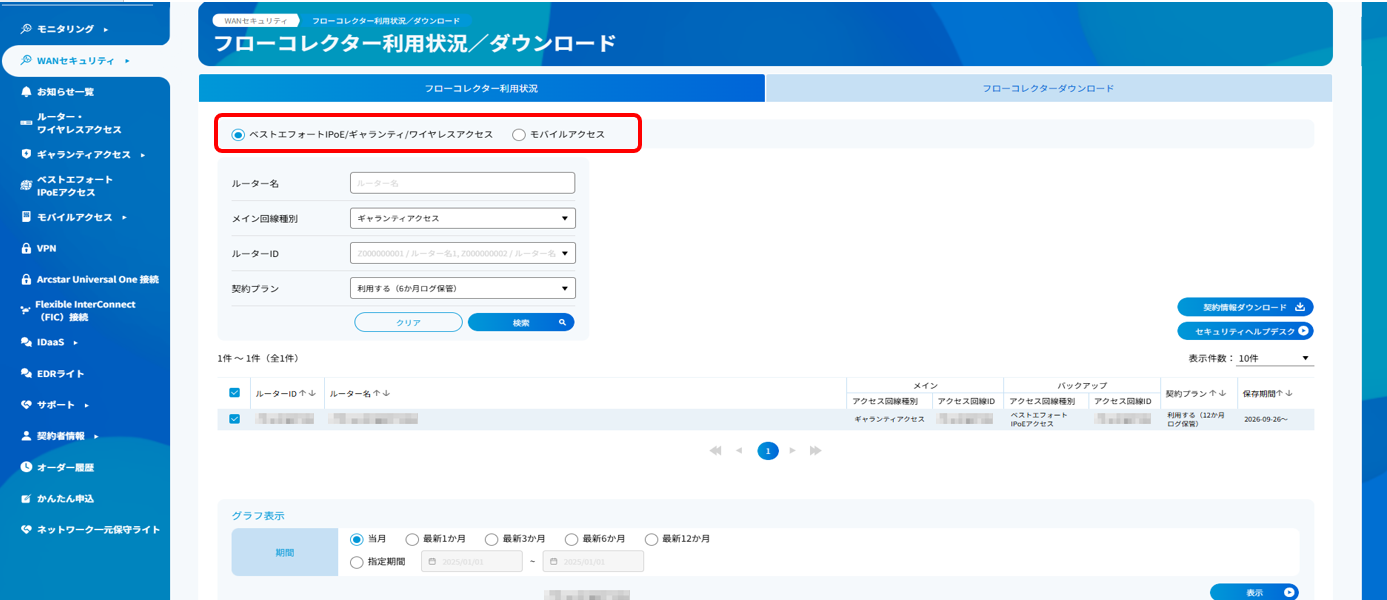This screenshot has height=600, width=1387.
Task: Switch to the フローコレクターダウンロード tab
Action: (x=1048, y=88)
